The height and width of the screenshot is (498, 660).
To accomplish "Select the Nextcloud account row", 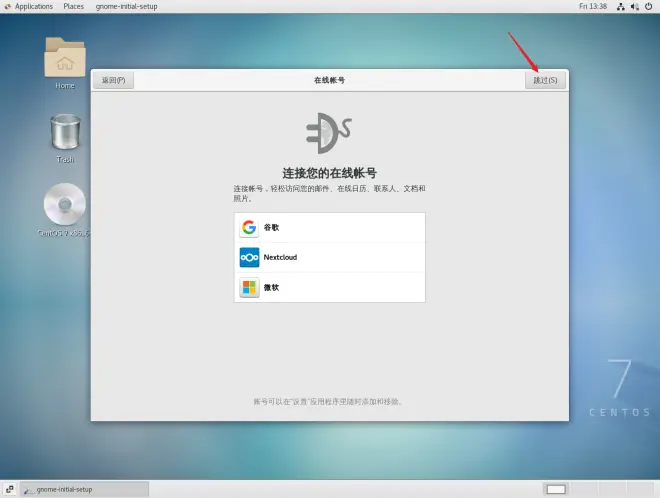I will click(330, 258).
